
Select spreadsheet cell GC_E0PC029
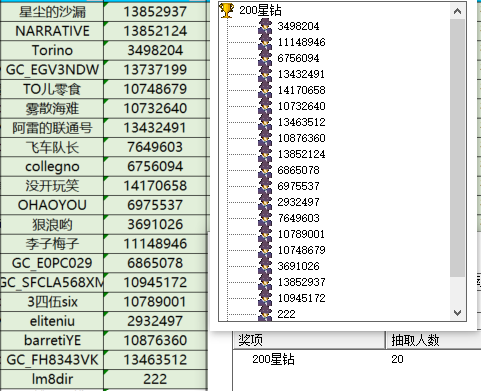tap(52, 263)
